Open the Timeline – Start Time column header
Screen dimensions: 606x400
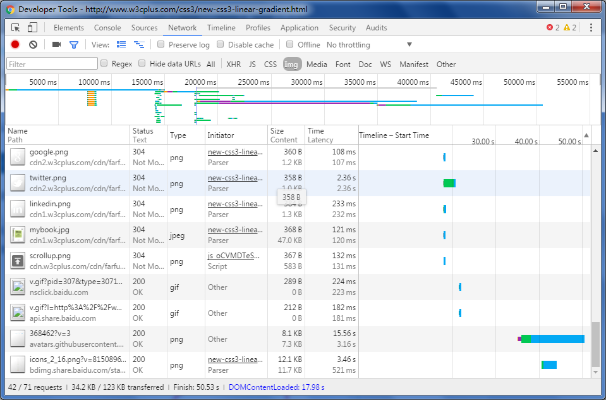[395, 135]
